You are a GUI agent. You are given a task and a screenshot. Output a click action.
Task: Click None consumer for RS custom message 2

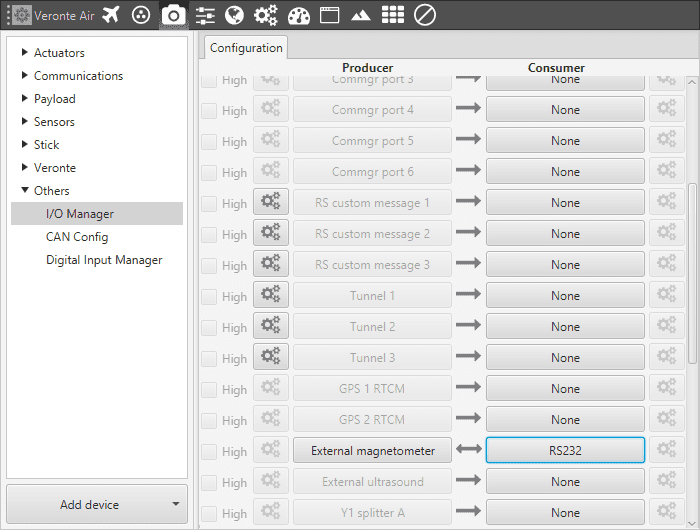(565, 233)
